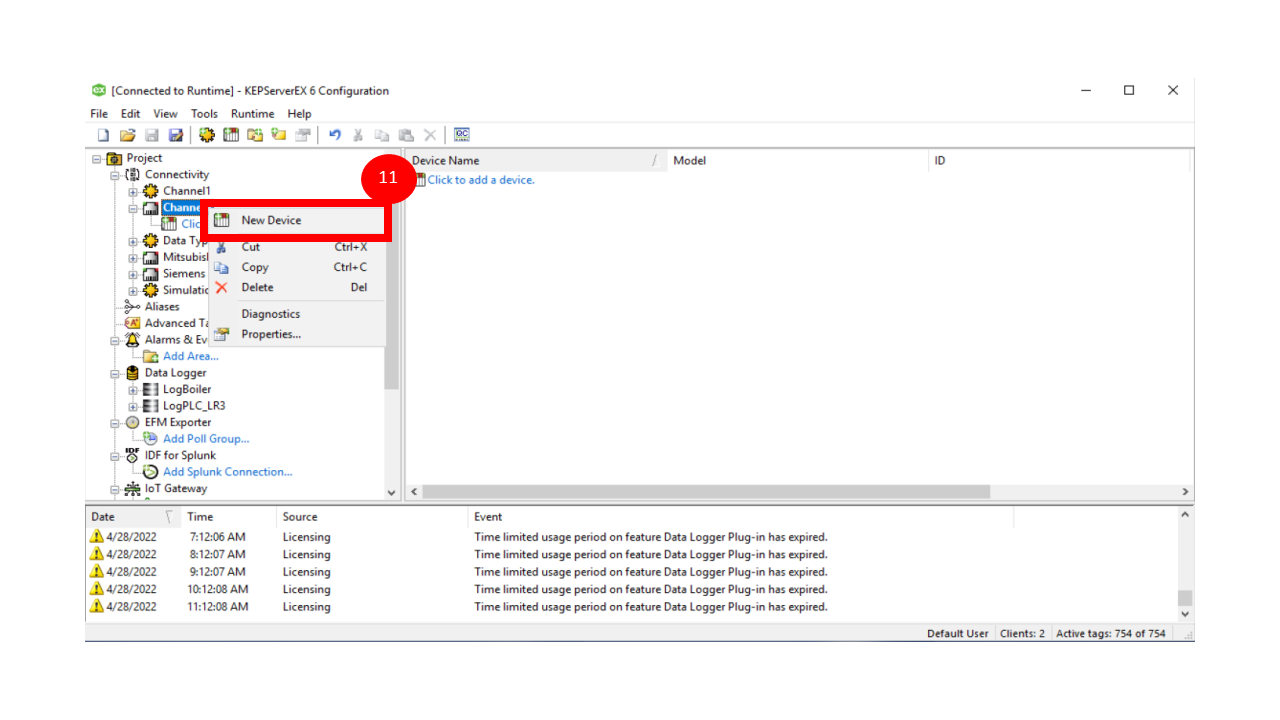Collapse the Data Logger node
Screen dimensions: 1280x720
[115, 373]
